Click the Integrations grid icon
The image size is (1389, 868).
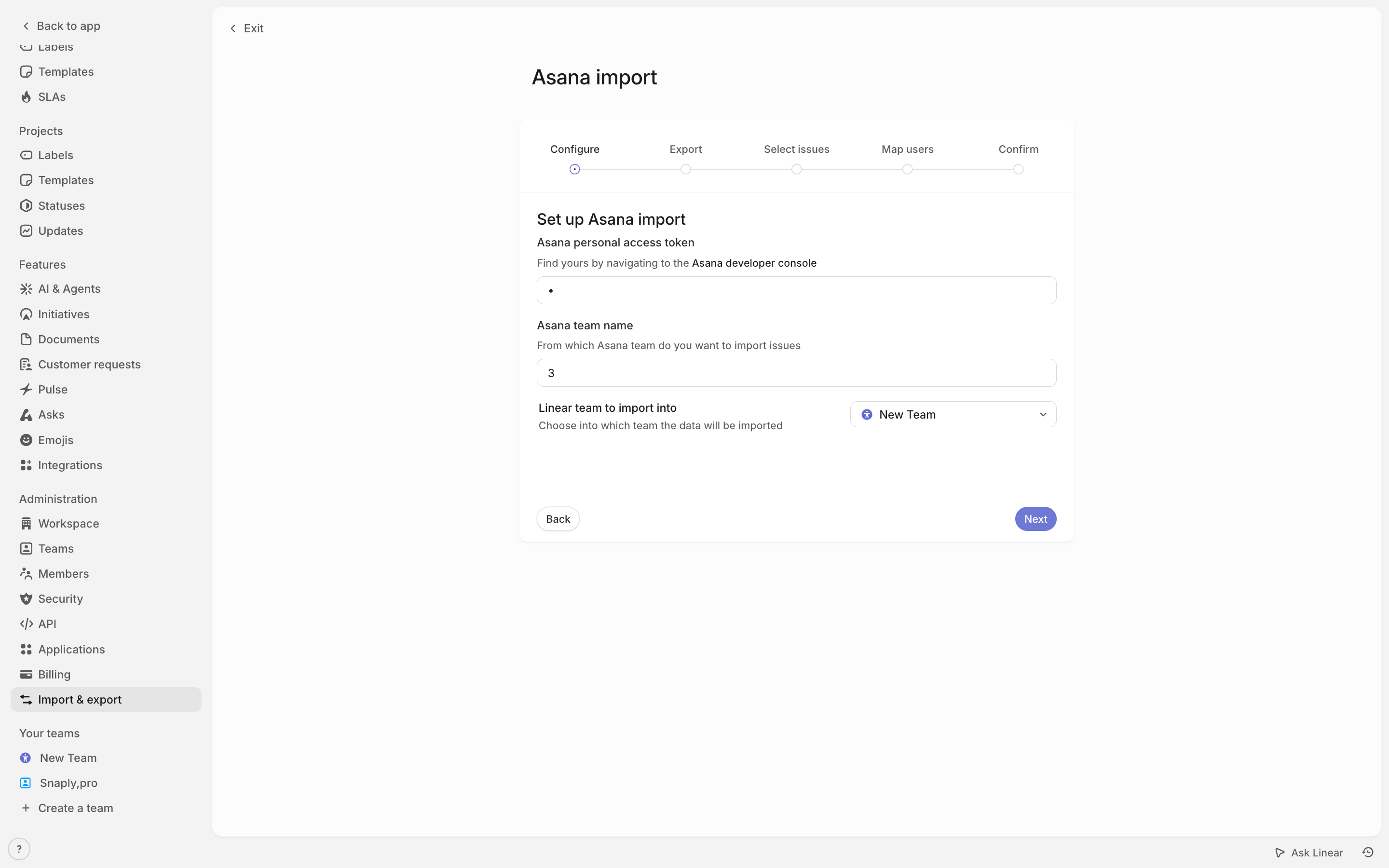click(26, 465)
